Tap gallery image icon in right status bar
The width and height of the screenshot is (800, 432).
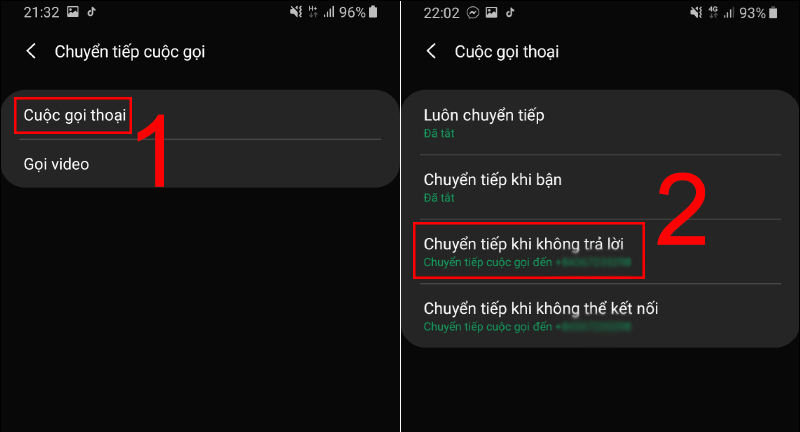[x=491, y=12]
